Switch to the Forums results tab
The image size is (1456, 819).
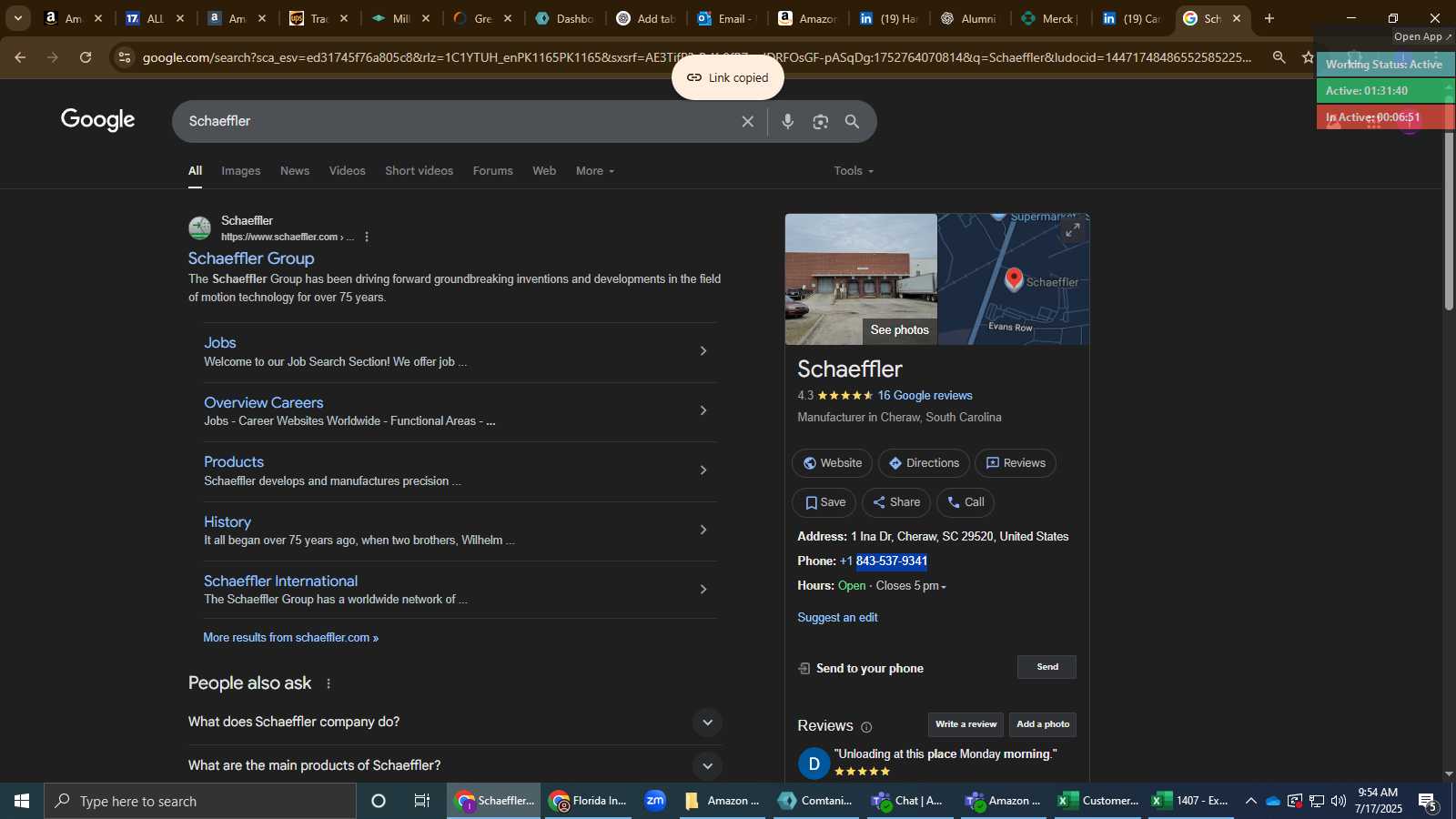pos(492,171)
